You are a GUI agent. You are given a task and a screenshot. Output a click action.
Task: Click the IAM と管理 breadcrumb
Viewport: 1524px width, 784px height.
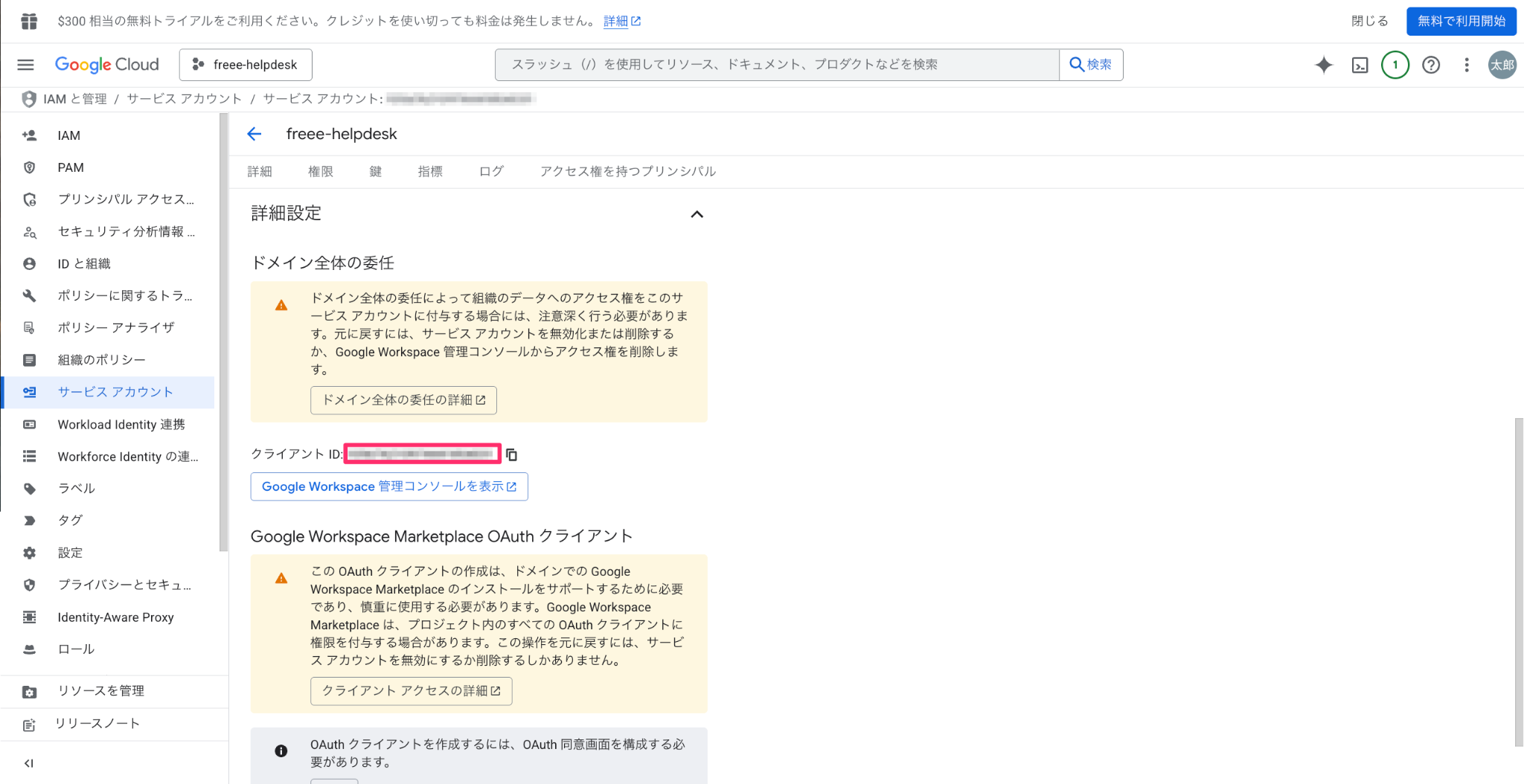click(75, 99)
